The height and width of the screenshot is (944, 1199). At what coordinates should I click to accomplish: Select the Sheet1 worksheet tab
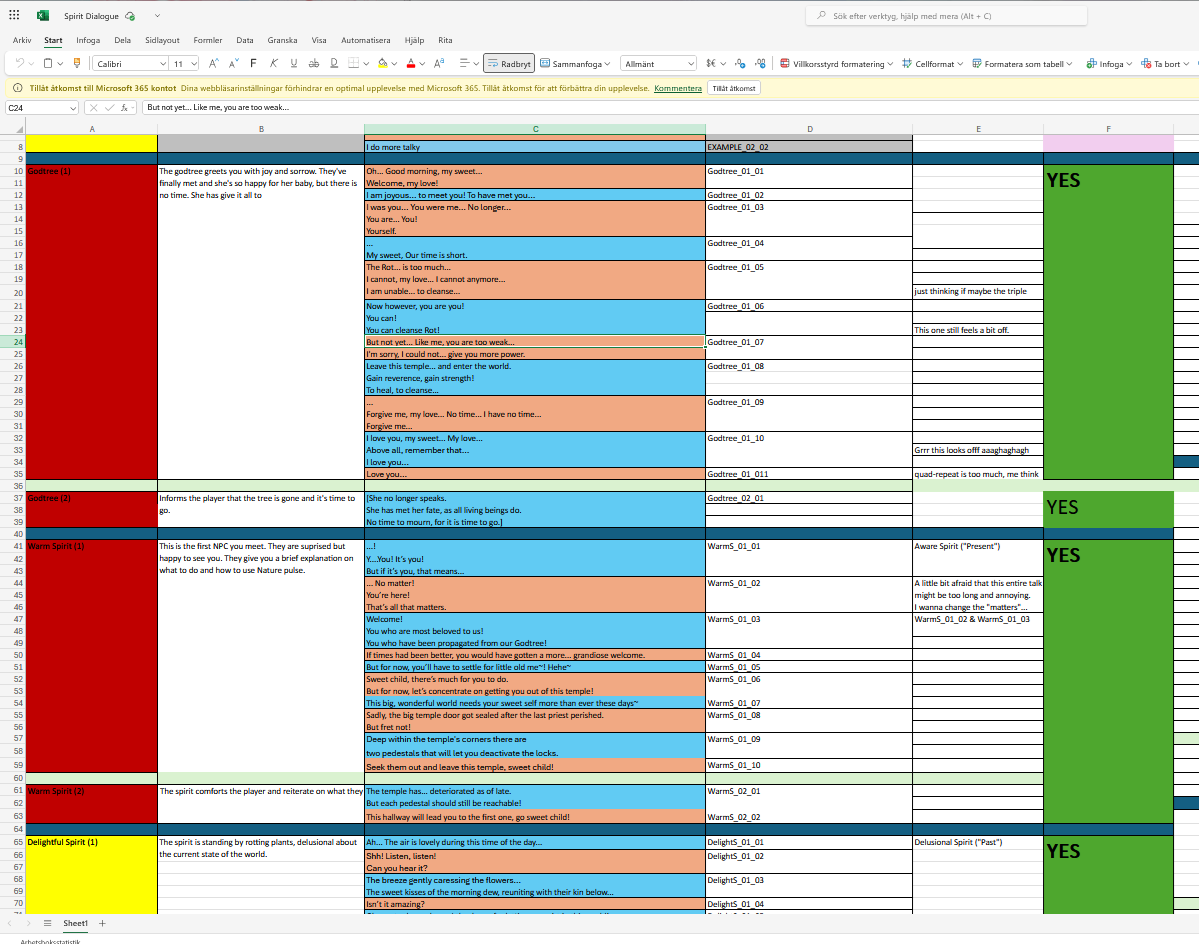coord(75,923)
